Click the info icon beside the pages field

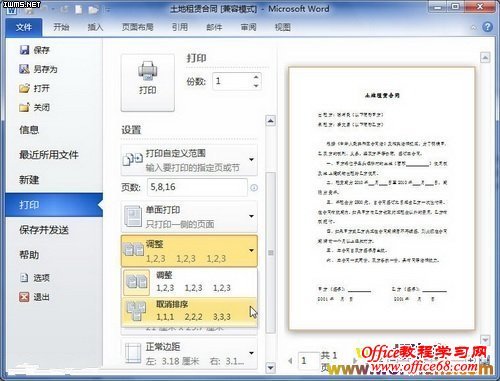tap(254, 188)
